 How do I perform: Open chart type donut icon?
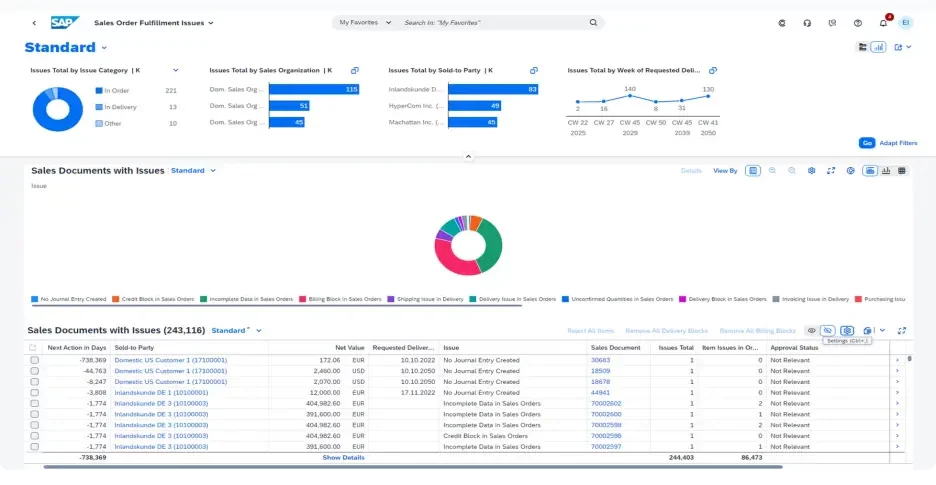click(851, 171)
